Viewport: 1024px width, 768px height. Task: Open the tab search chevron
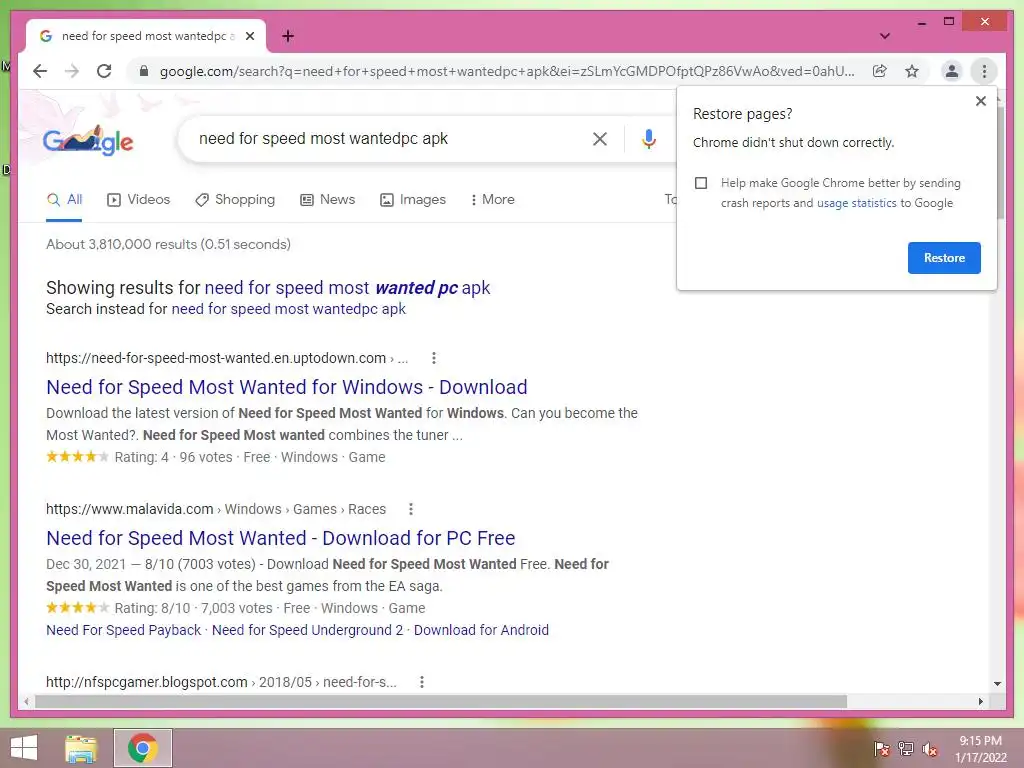[x=885, y=36]
